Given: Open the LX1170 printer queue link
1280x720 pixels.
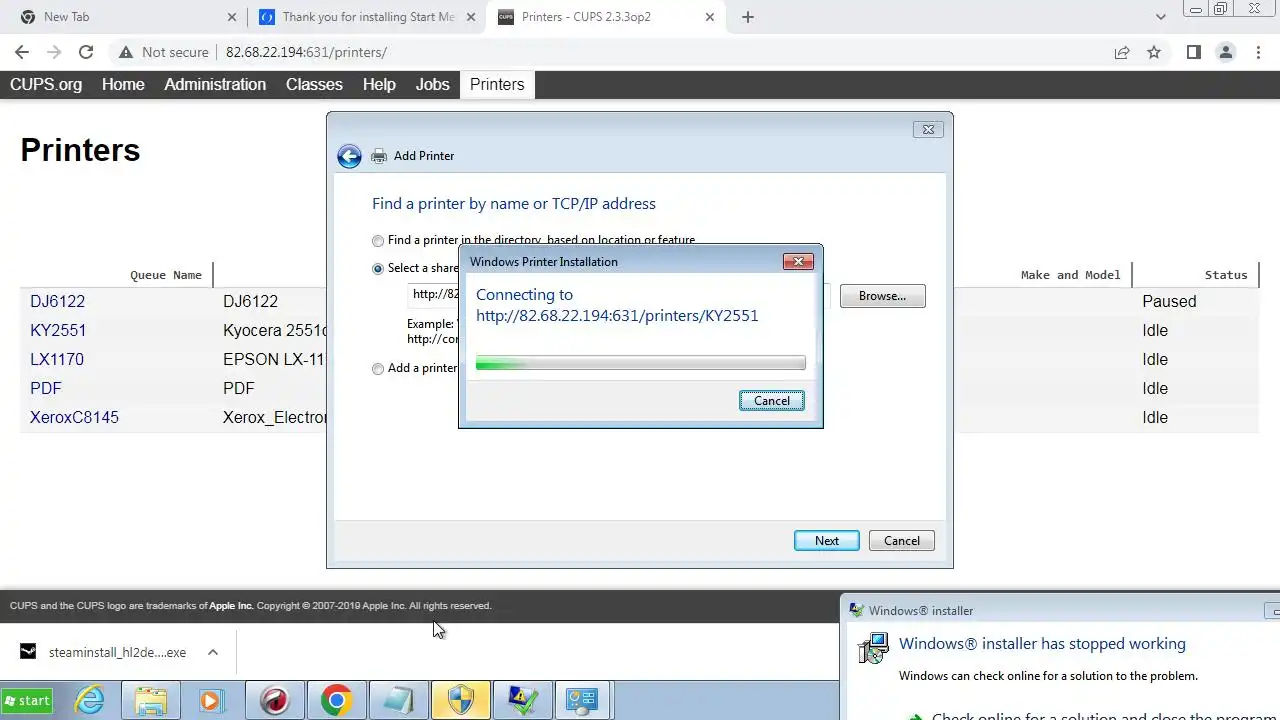Looking at the screenshot, I should [x=57, y=359].
